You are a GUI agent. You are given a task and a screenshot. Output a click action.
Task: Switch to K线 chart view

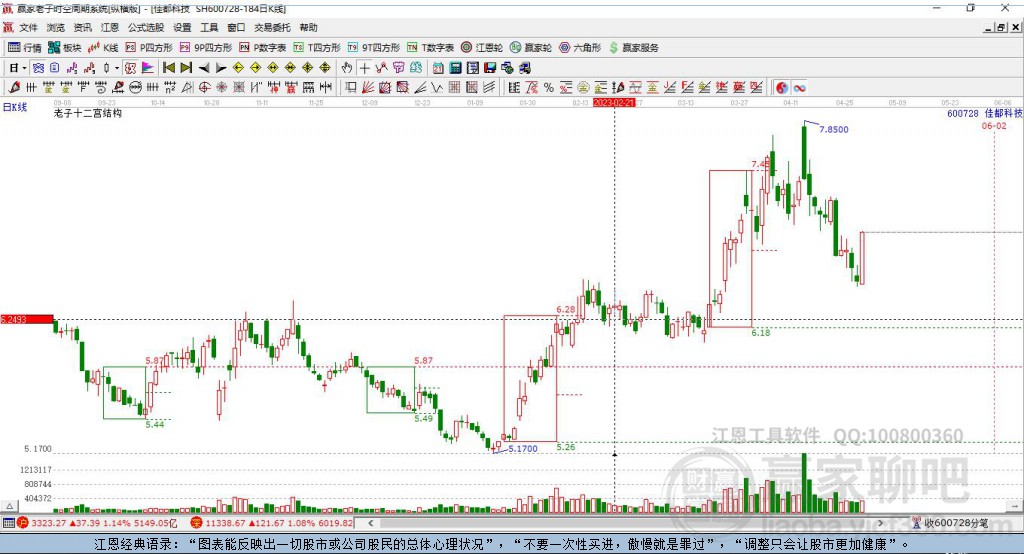click(x=103, y=48)
